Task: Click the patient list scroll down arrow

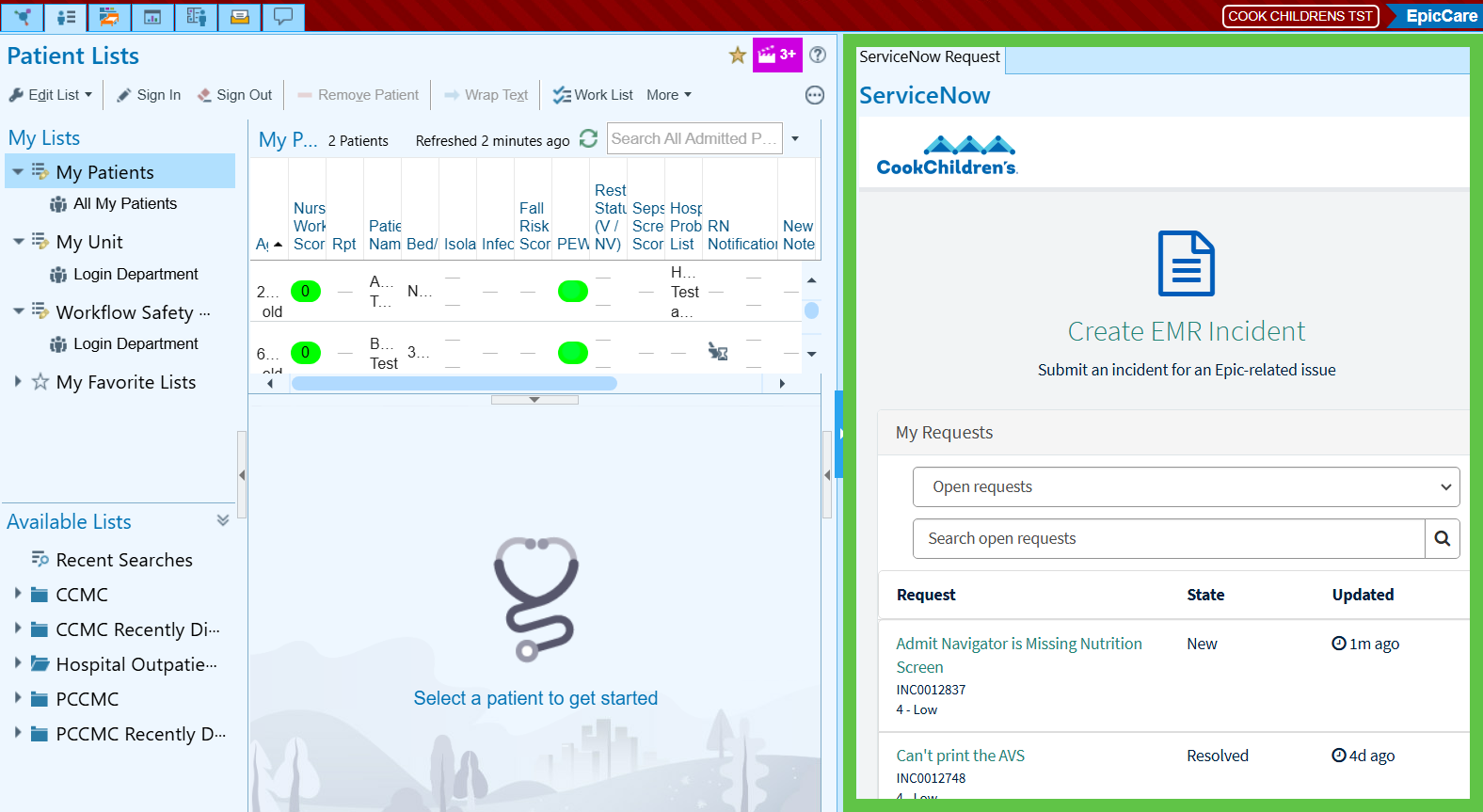Action: pyautogui.click(x=811, y=355)
